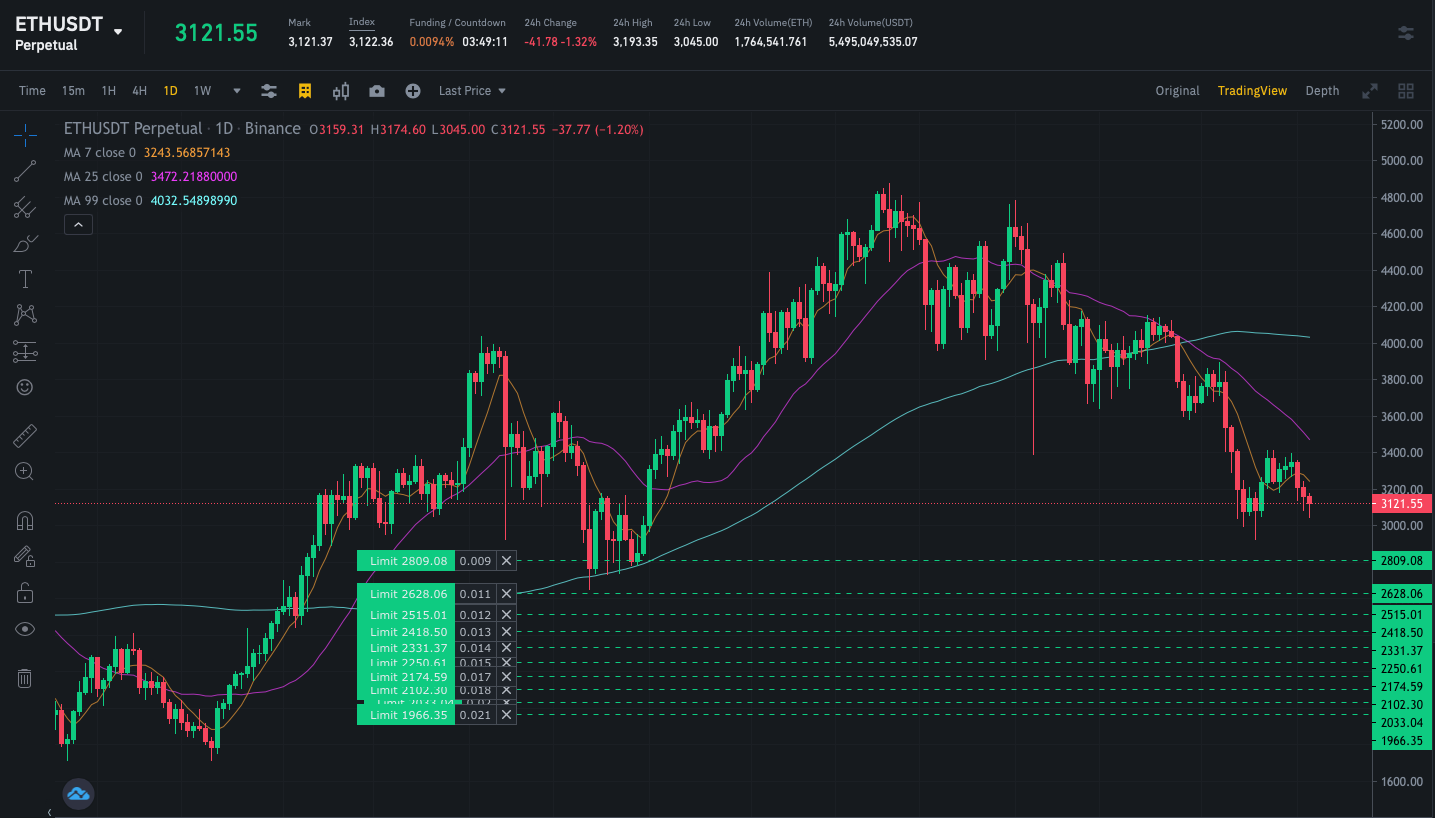Screen dimensions: 1435x818
Task: Open the Last Price dropdown
Action: 472,91
